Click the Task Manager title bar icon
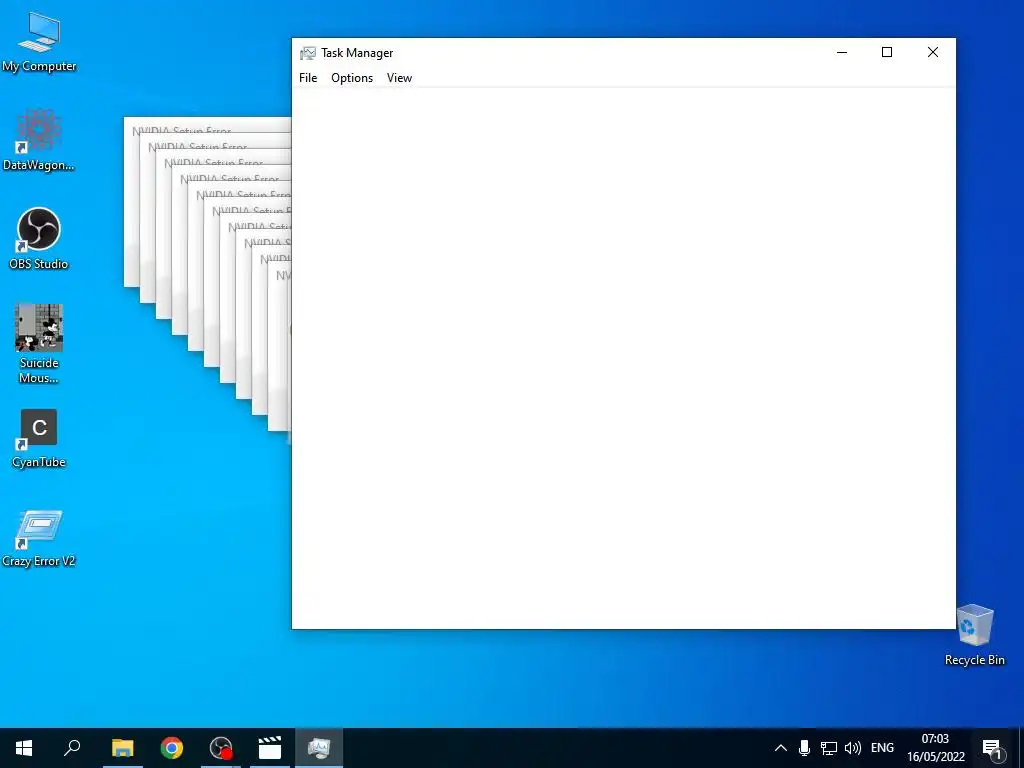 tap(308, 53)
